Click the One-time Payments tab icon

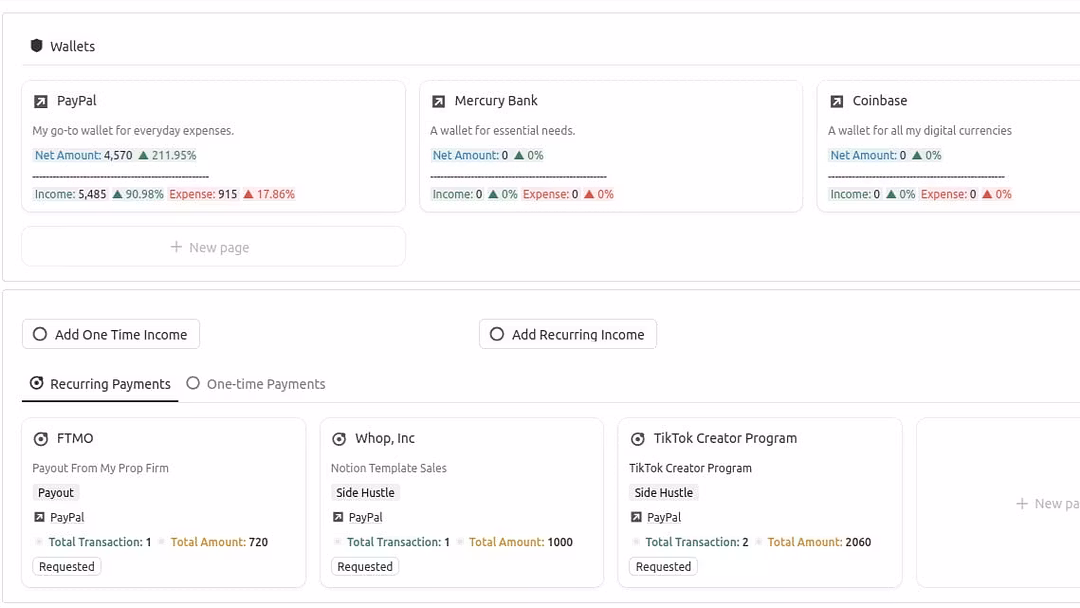[193, 383]
